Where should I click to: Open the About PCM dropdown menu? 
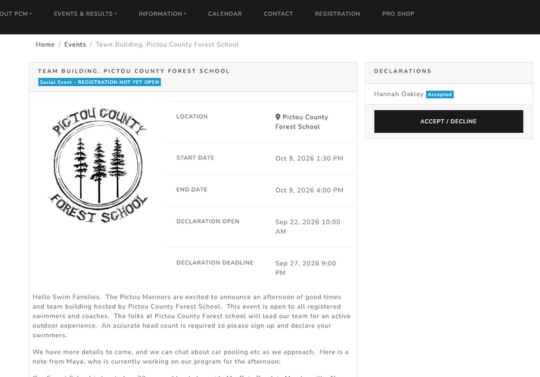point(15,14)
